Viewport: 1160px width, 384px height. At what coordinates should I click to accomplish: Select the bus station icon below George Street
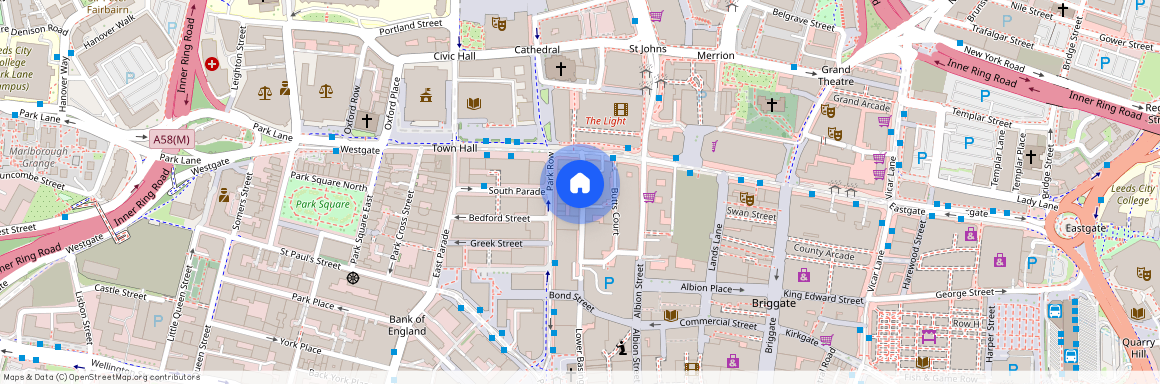click(1054, 311)
